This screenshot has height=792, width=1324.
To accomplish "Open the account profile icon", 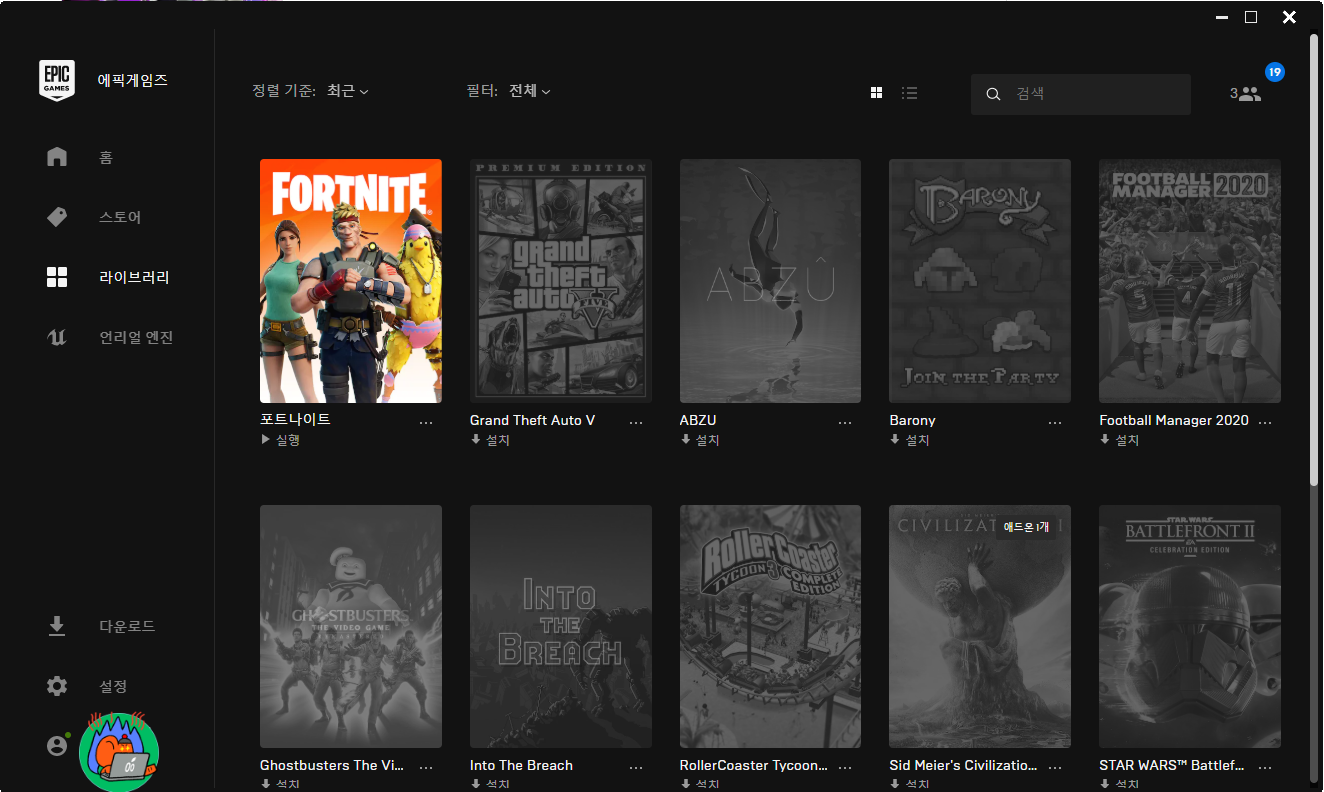I will [x=57, y=746].
